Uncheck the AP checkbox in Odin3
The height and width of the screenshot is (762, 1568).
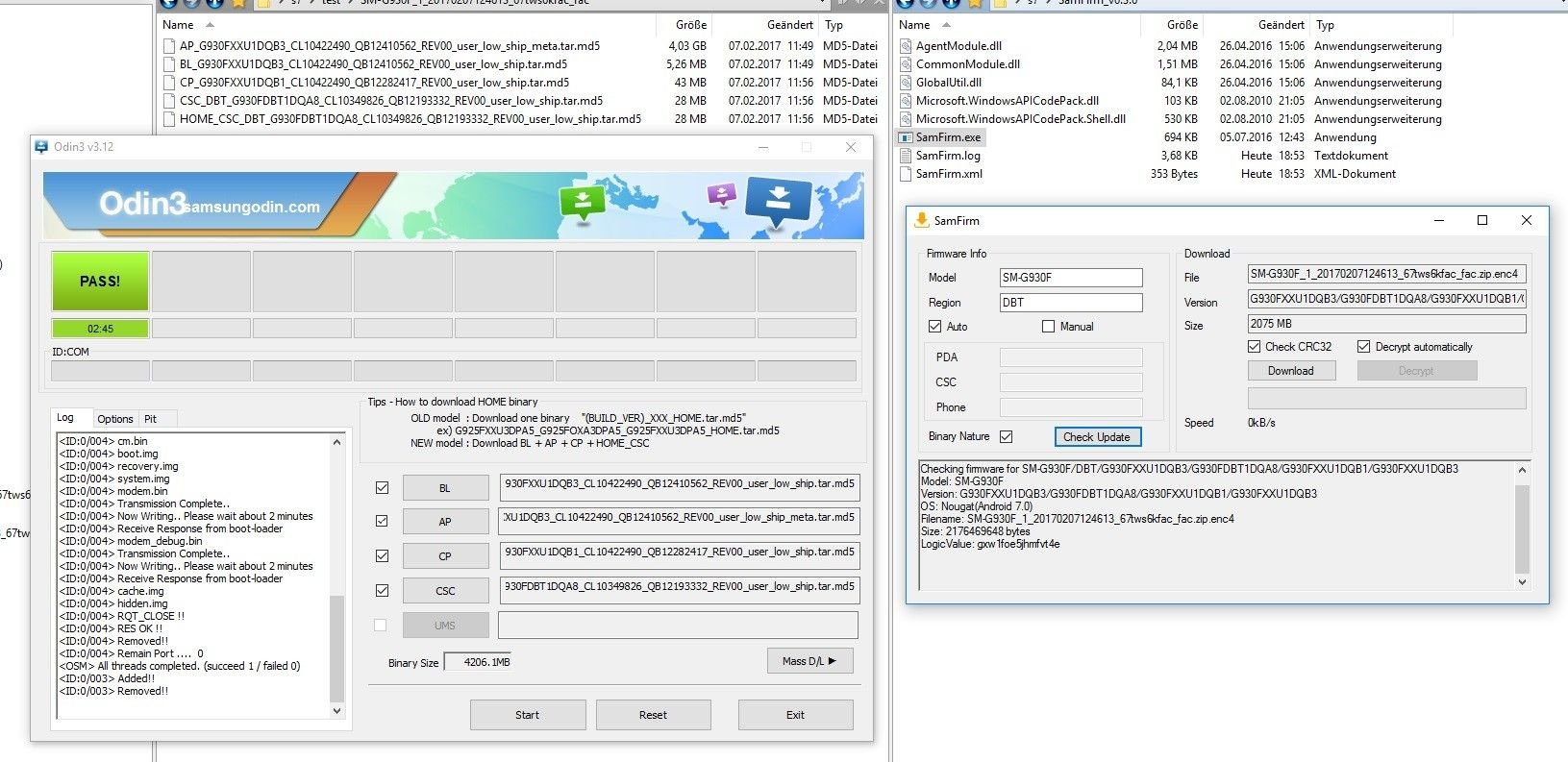click(x=382, y=522)
